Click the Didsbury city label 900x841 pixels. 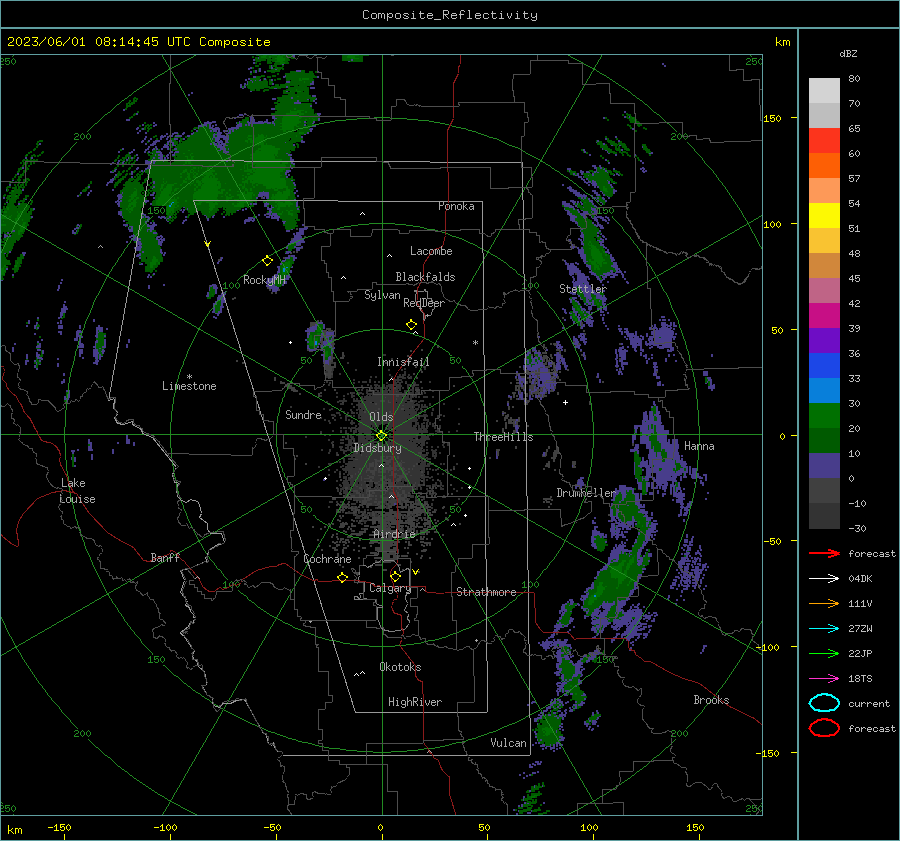377,448
